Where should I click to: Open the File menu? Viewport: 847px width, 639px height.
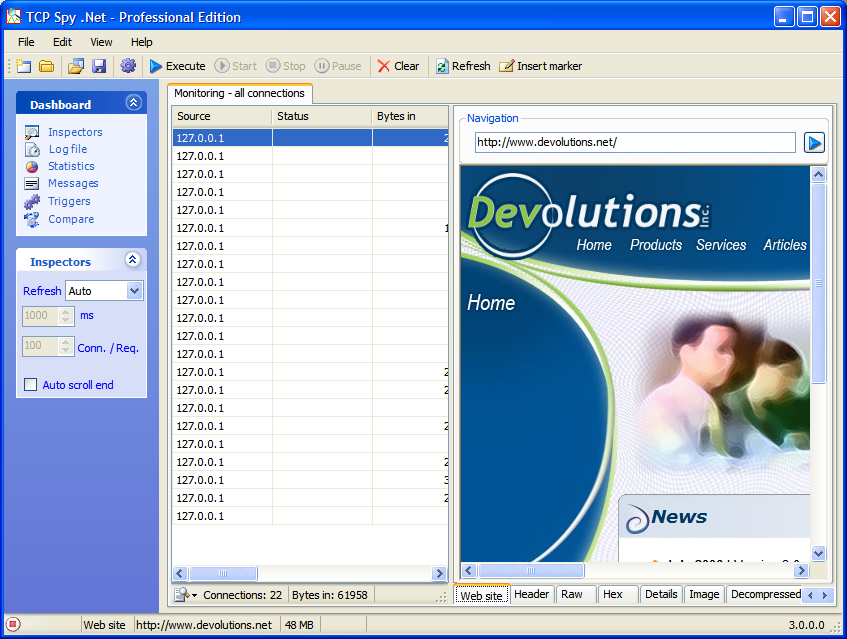[x=26, y=42]
